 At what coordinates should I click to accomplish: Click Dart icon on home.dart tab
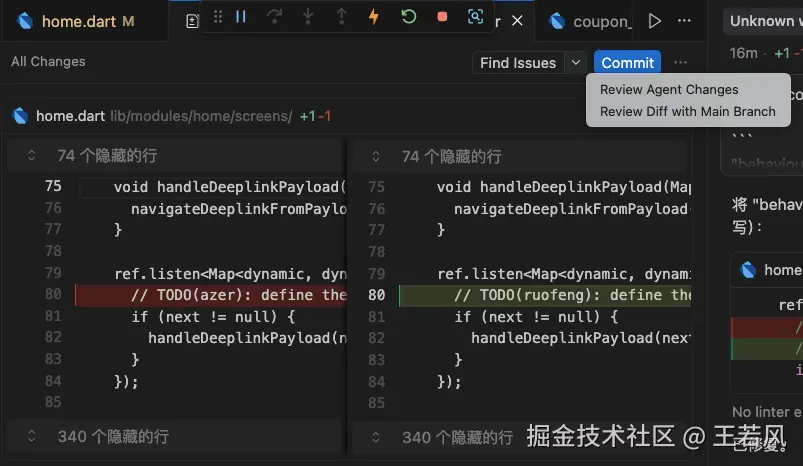pyautogui.click(x=25, y=21)
